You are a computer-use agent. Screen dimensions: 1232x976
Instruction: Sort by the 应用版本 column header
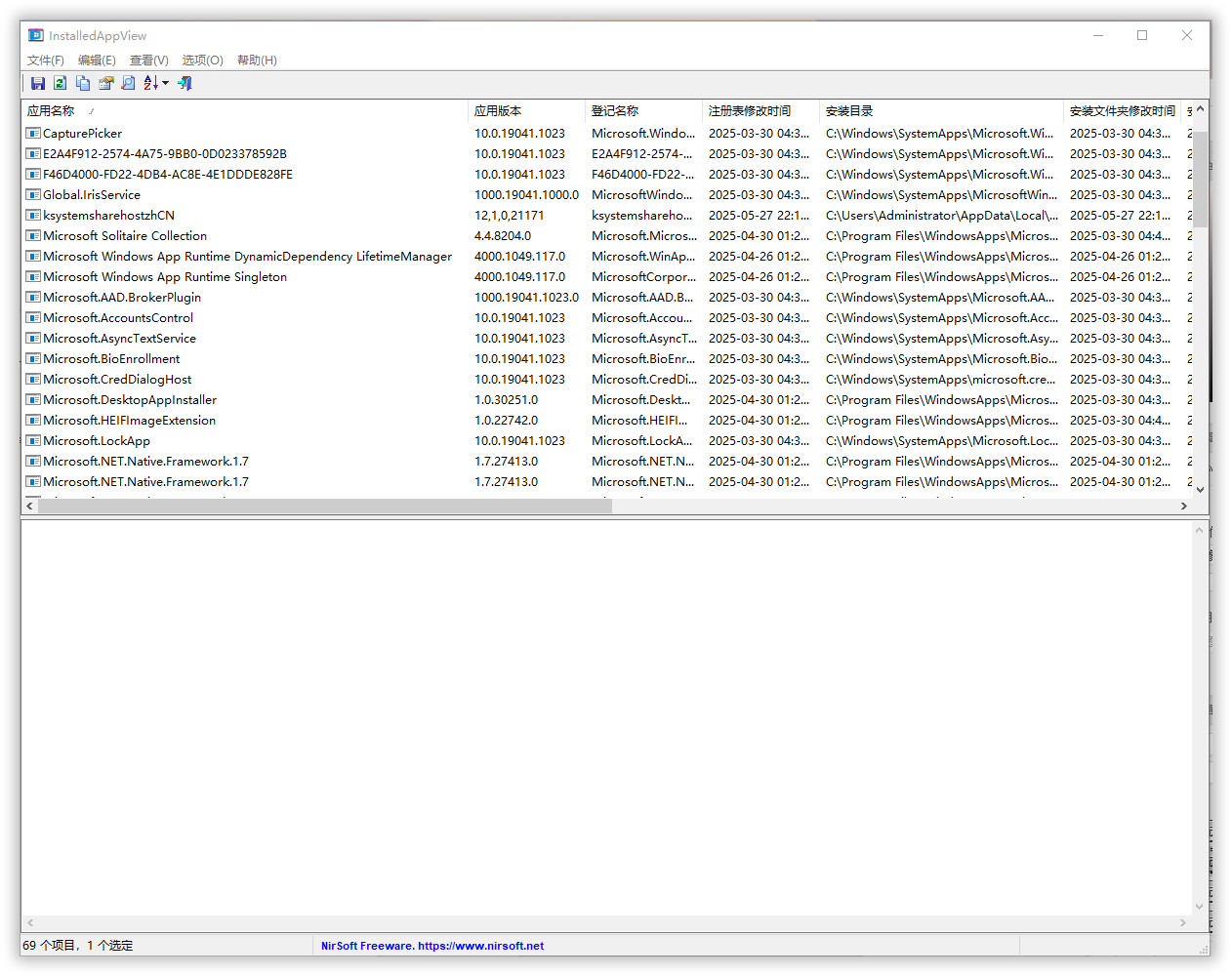[526, 111]
